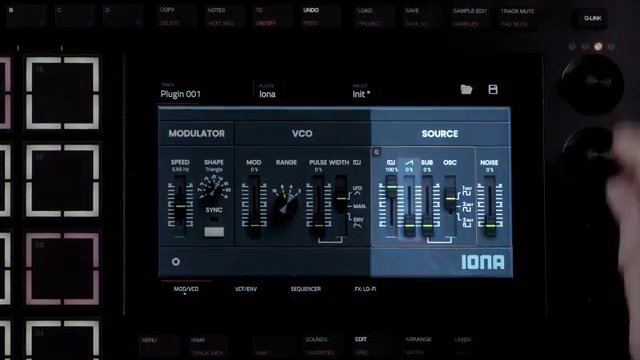Hit the LOAD hardware button
The width and height of the screenshot is (640, 360).
tap(374, 17)
